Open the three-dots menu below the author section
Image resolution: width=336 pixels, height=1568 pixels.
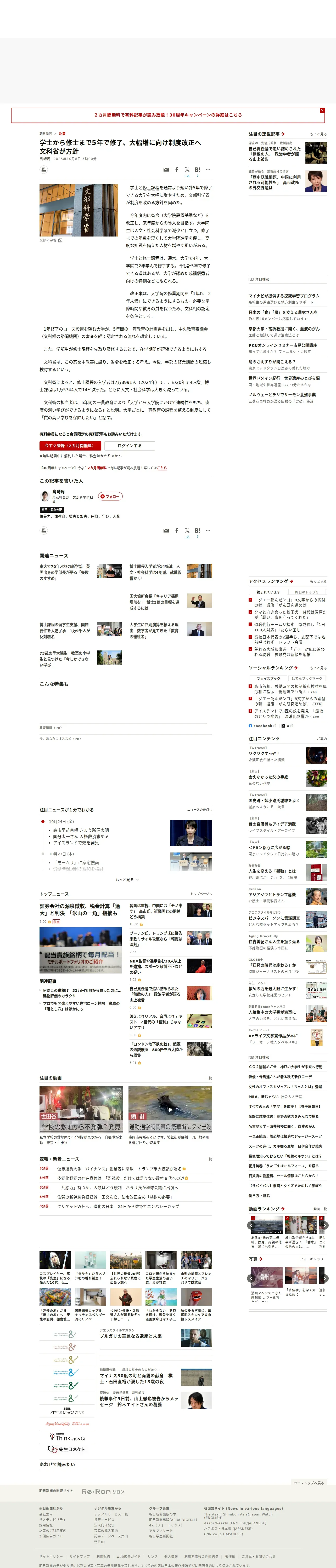click(208, 530)
